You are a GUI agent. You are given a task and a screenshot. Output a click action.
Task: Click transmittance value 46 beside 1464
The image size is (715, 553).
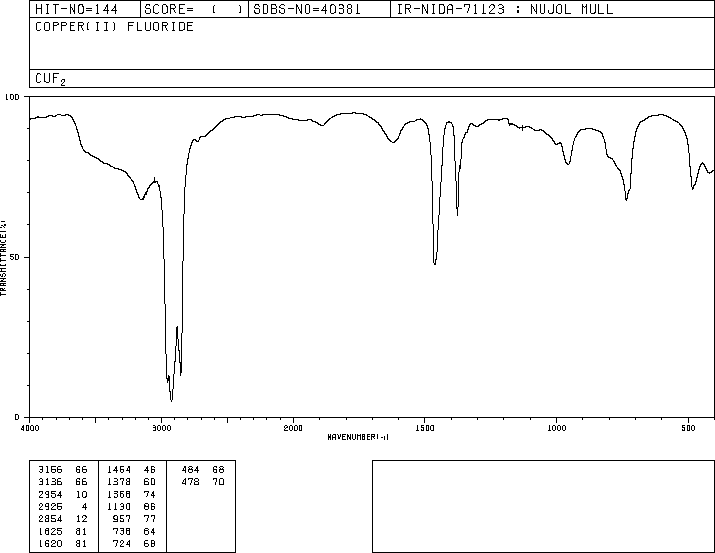click(x=150, y=470)
